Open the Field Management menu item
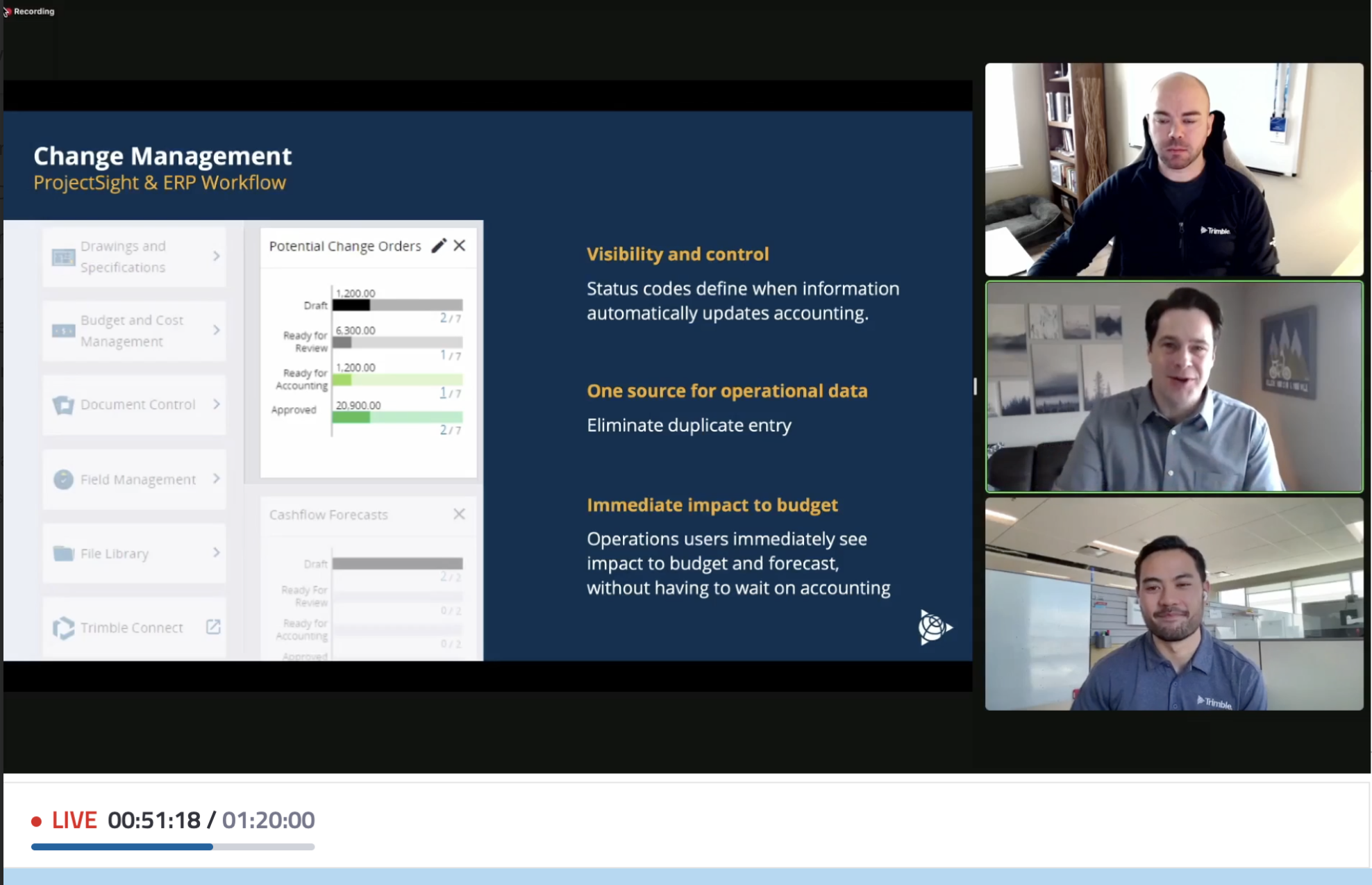The width and height of the screenshot is (1372, 885). 134,479
